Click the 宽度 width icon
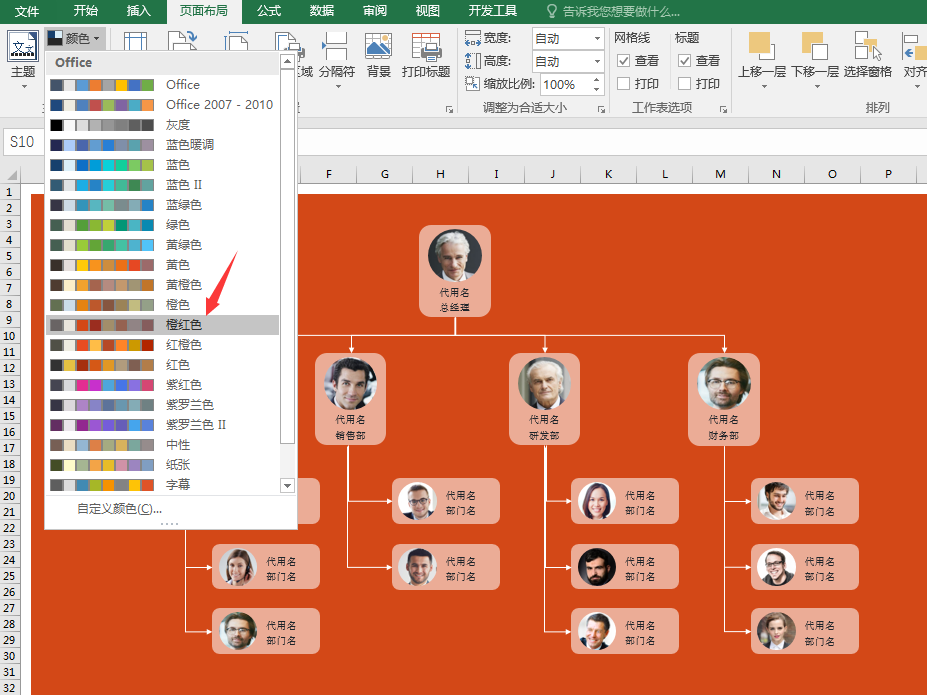 coord(472,38)
